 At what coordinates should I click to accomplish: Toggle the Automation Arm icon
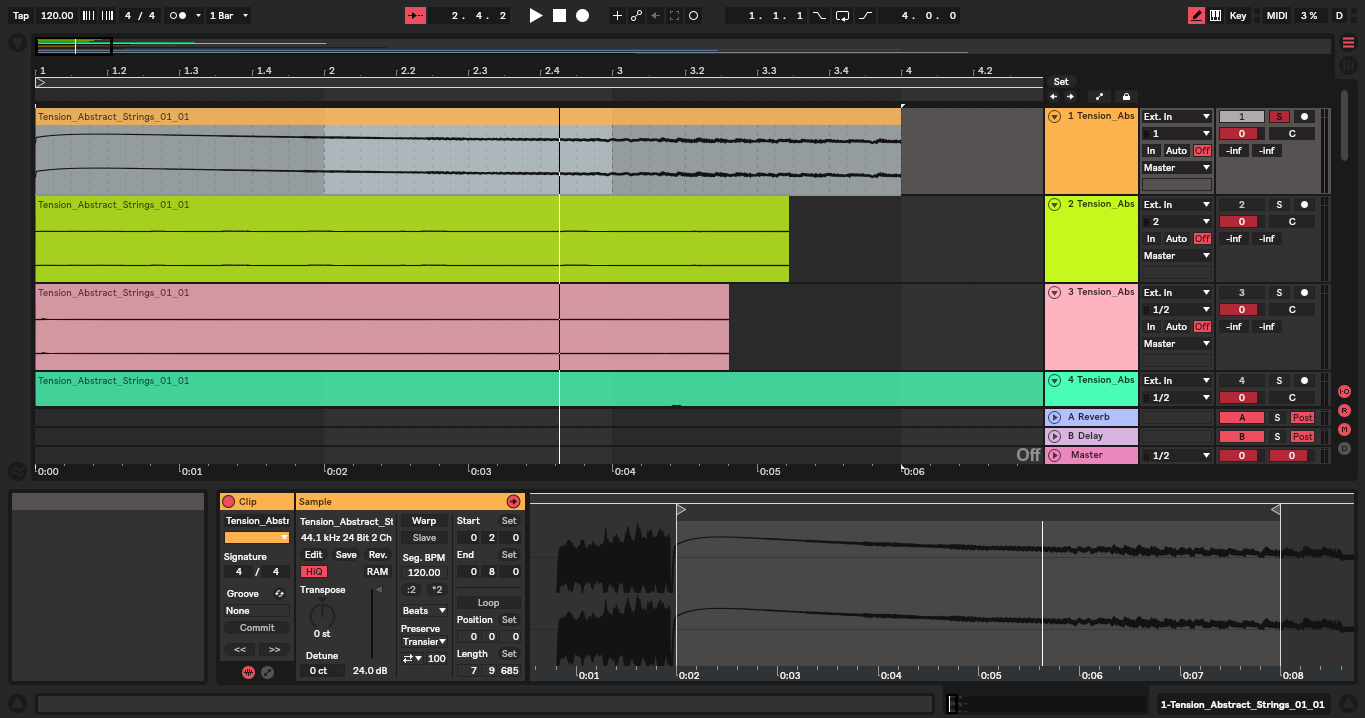[636, 16]
